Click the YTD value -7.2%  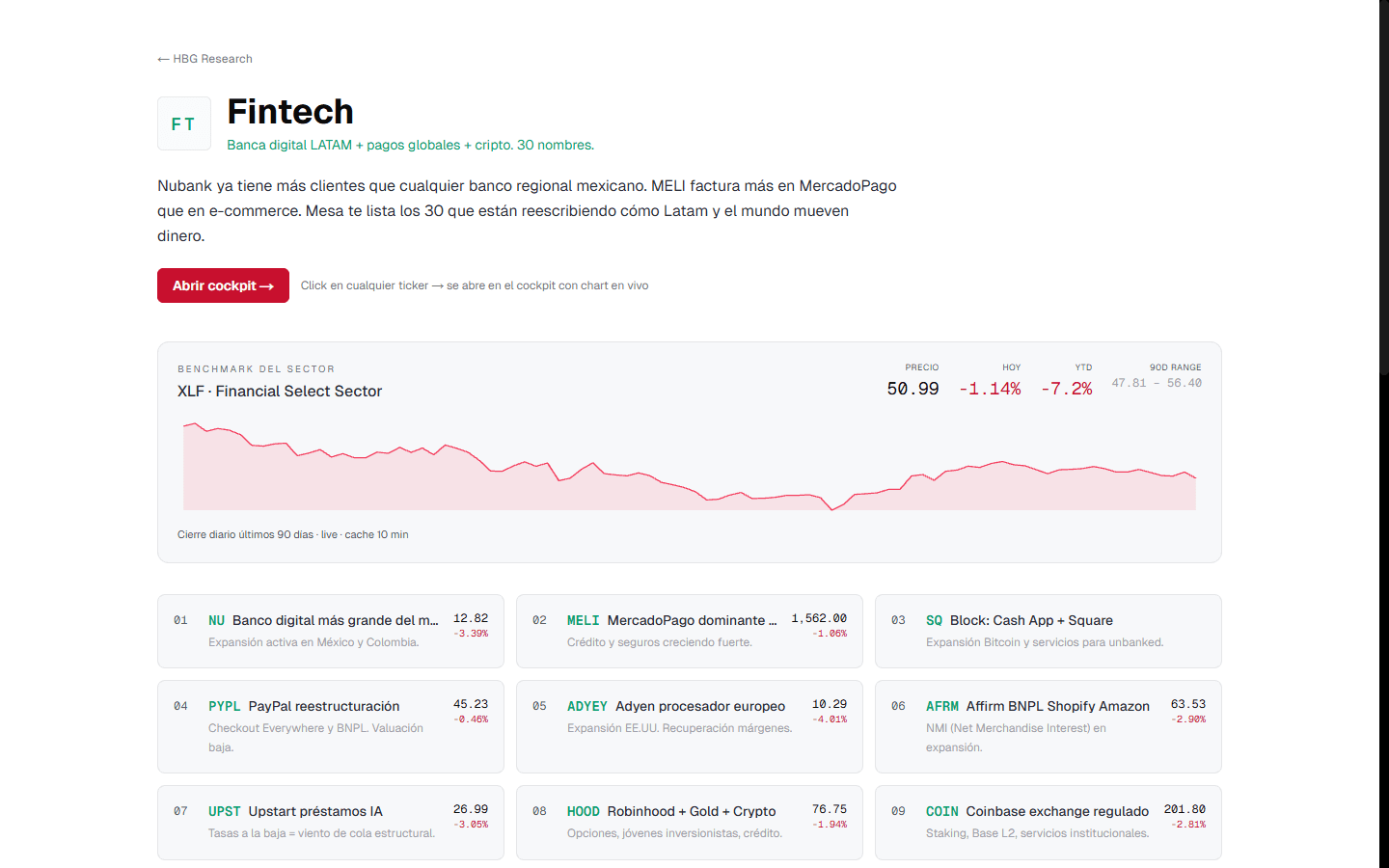click(1067, 388)
